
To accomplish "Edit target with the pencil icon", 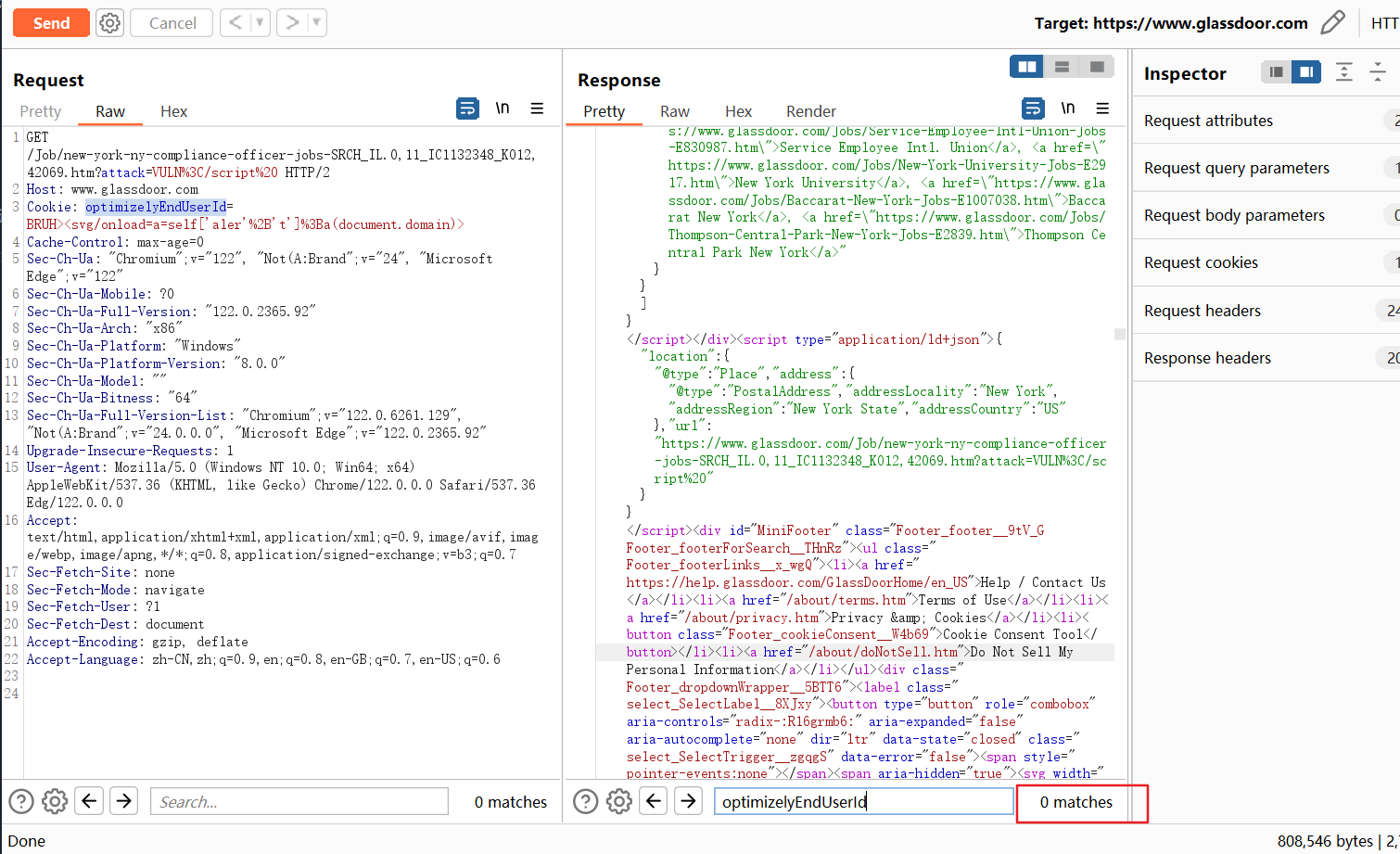I will pos(1332,23).
